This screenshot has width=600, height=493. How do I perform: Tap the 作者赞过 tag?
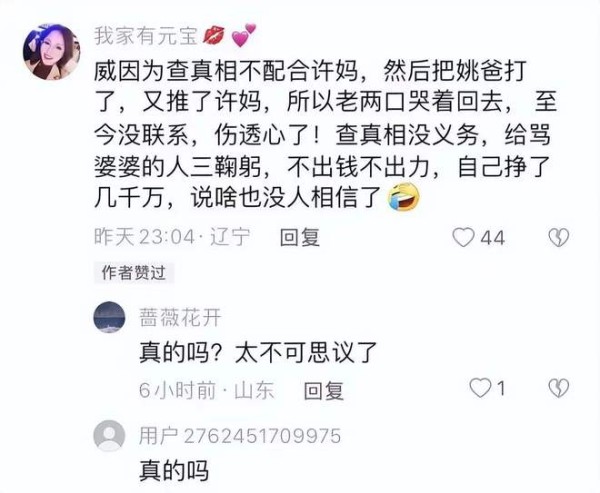pyautogui.click(x=134, y=273)
